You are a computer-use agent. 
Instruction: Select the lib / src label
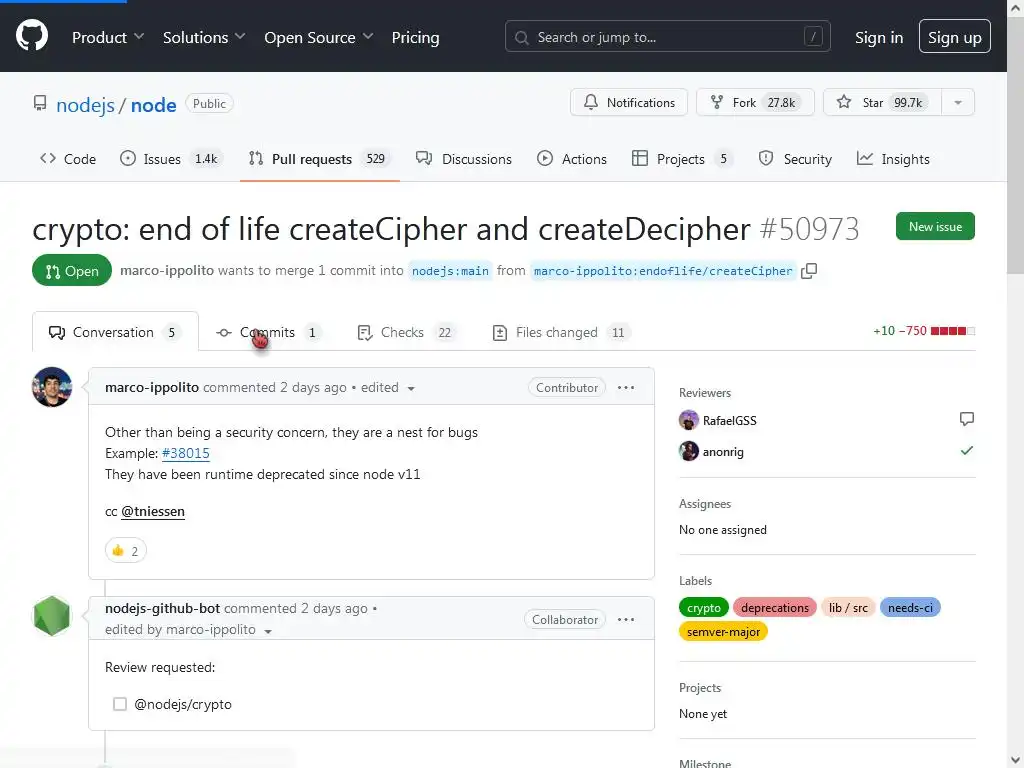(848, 607)
